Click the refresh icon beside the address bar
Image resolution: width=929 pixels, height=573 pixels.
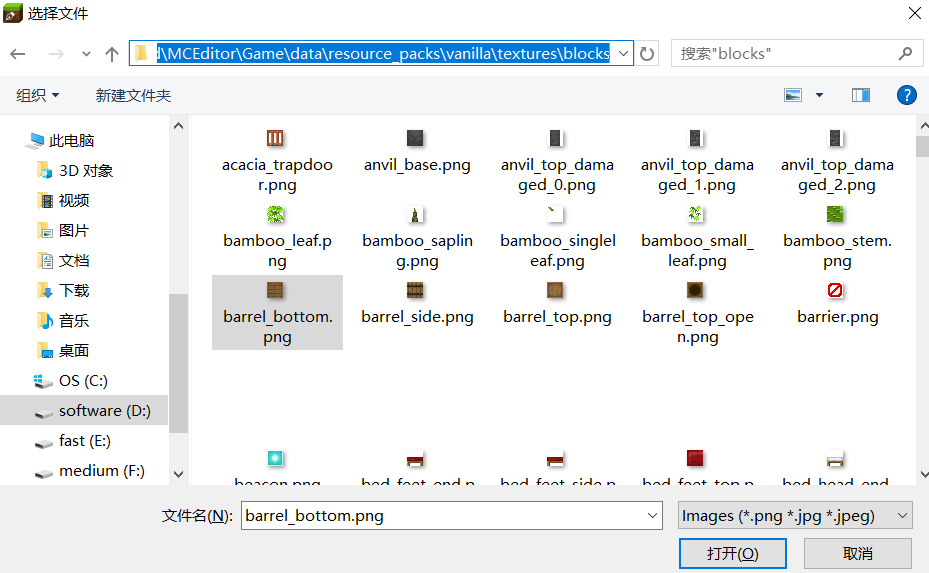648,54
